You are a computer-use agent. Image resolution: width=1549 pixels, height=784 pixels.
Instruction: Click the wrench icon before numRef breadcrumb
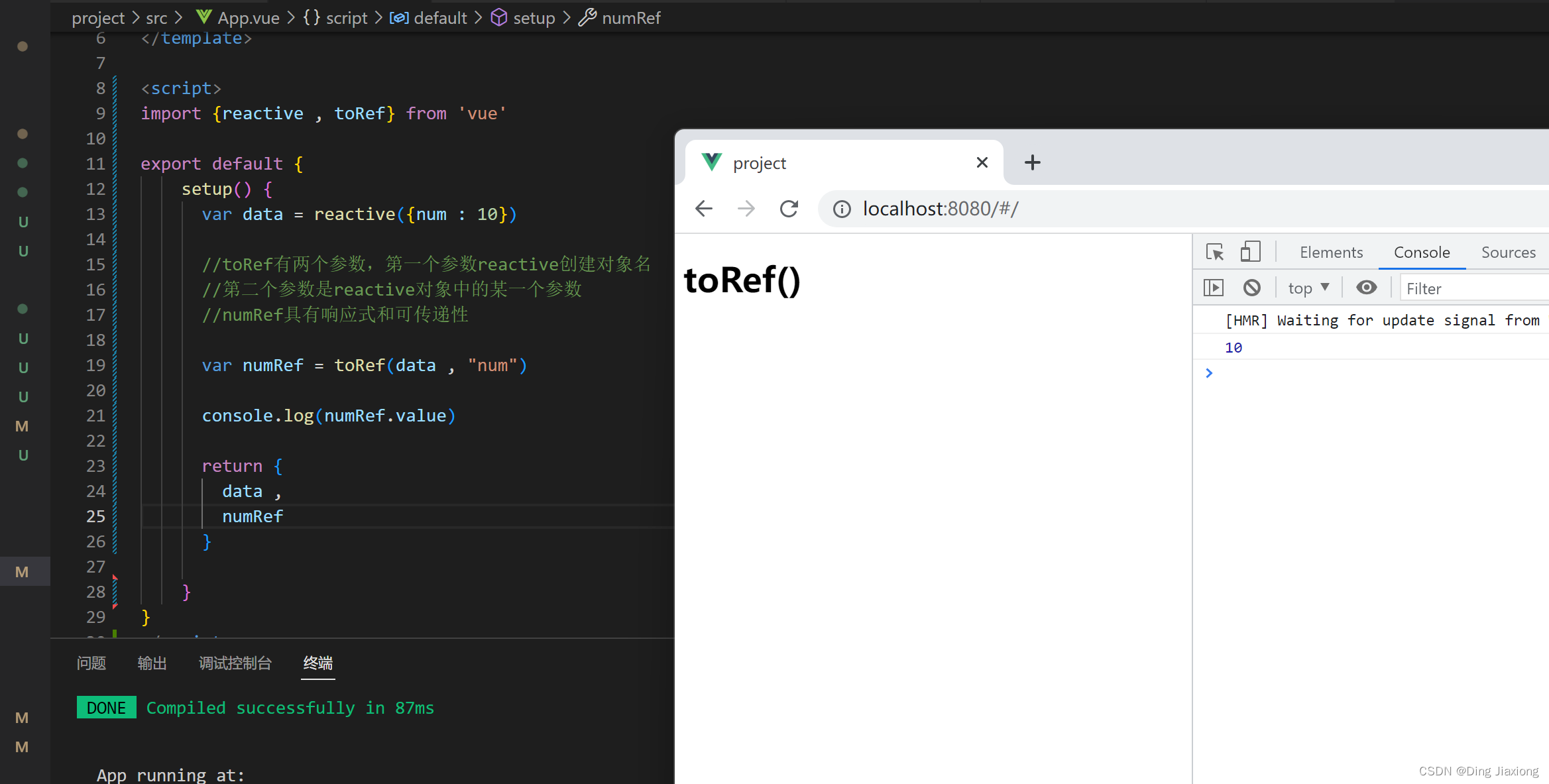(587, 17)
